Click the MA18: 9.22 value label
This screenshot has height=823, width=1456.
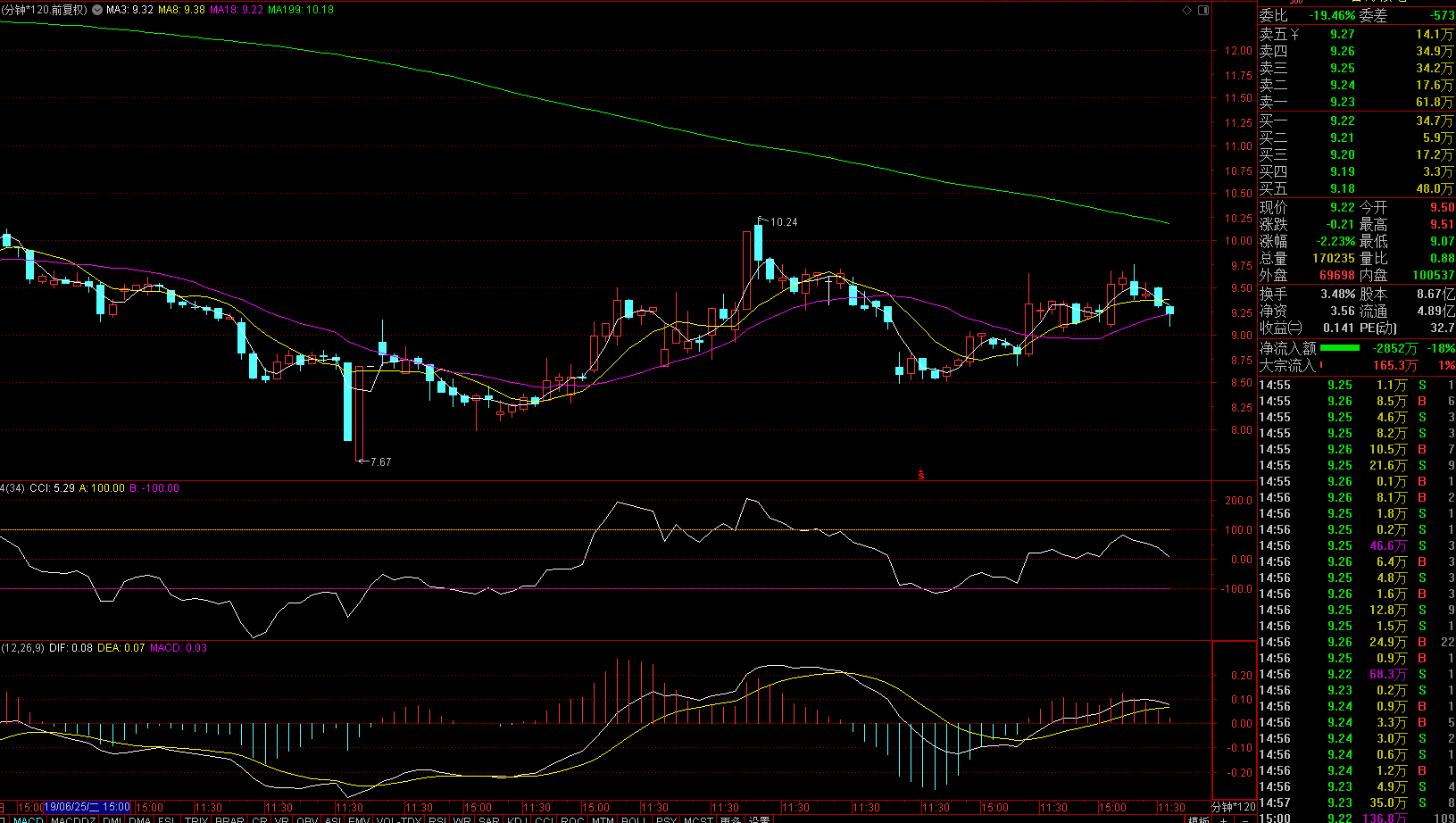tap(237, 10)
